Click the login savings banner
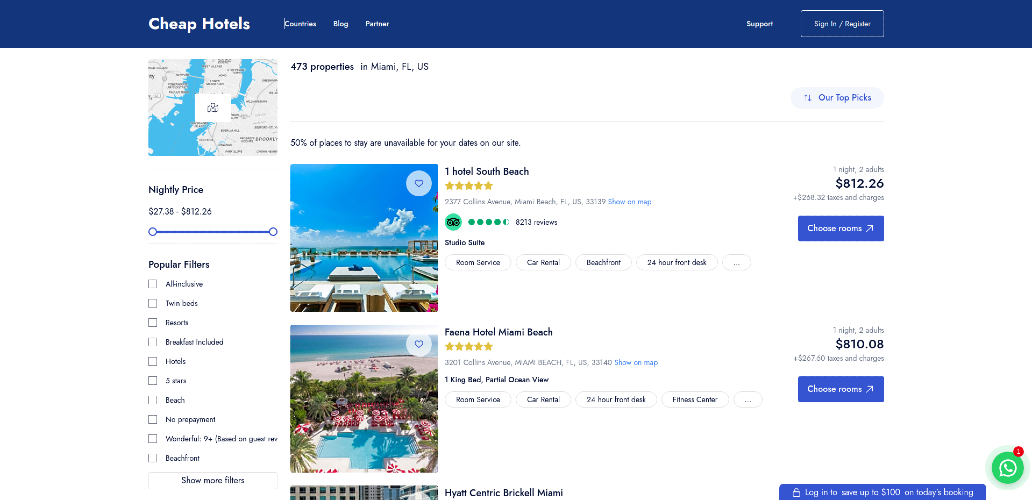The height and width of the screenshot is (500, 1032). 883,492
